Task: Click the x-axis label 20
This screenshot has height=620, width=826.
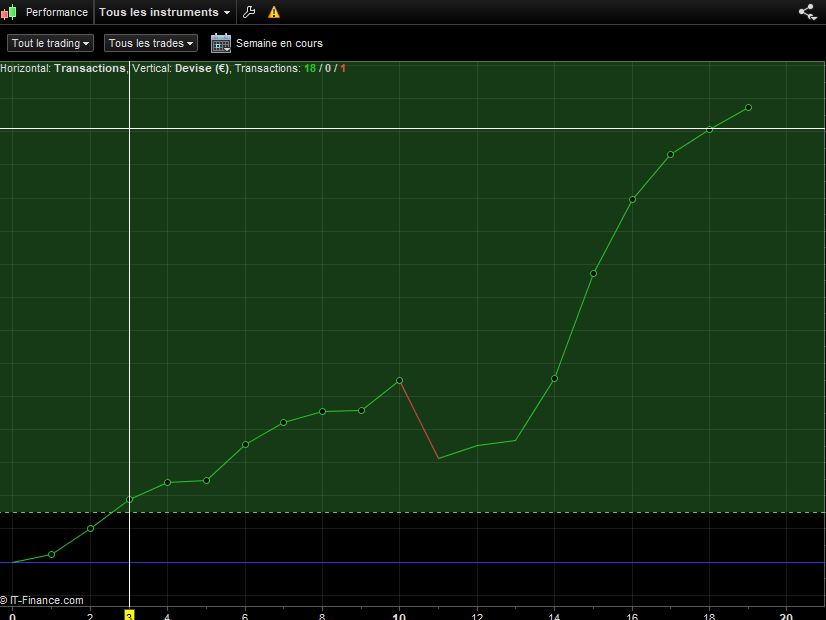Action: (786, 616)
